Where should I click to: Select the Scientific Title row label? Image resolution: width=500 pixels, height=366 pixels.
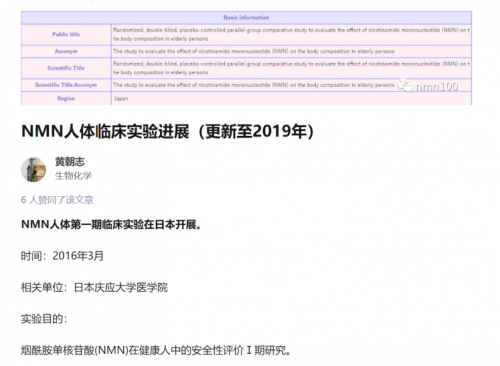coord(66,68)
